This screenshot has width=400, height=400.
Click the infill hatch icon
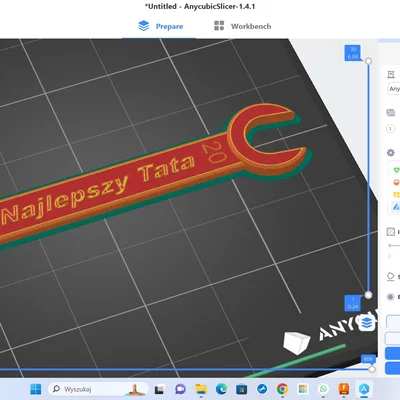(x=391, y=232)
